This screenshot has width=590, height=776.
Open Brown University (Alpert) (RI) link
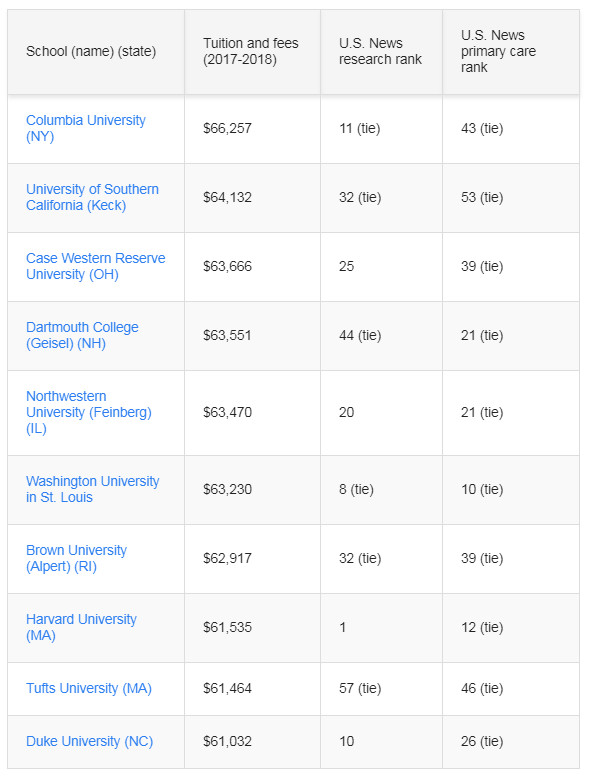(76, 558)
